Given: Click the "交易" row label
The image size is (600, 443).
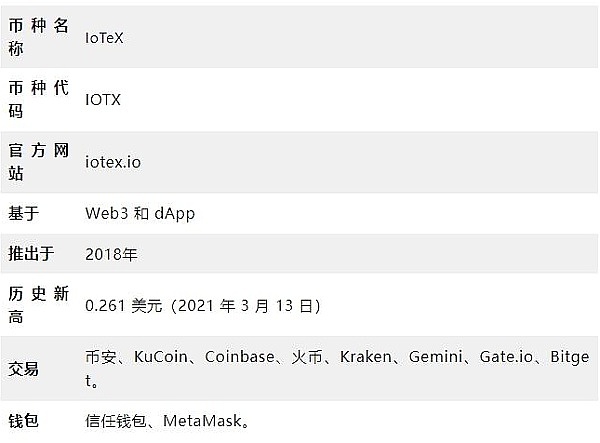Looking at the screenshot, I should click(x=23, y=368).
